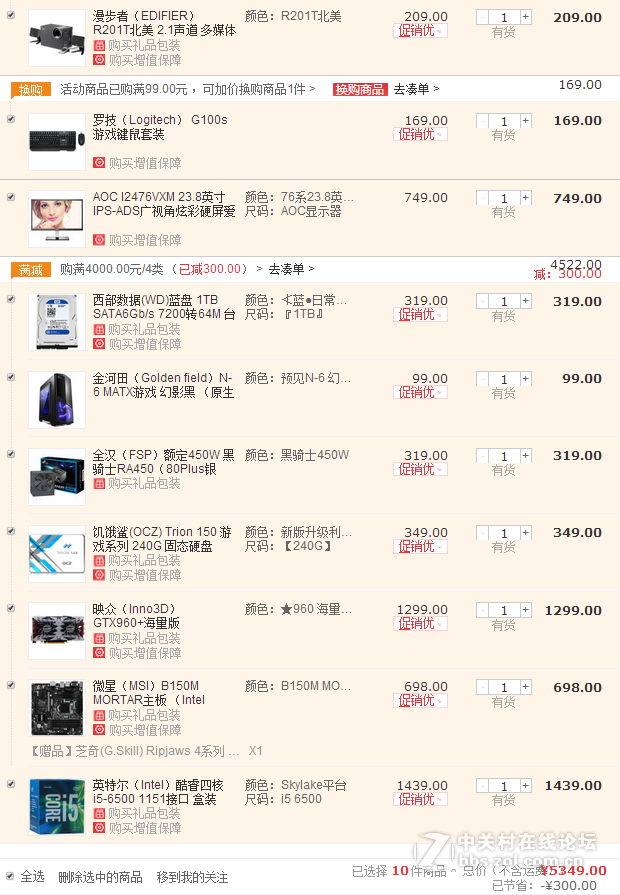Click warranty icon under AOC monitor
This screenshot has width=620, height=895.
point(99,240)
